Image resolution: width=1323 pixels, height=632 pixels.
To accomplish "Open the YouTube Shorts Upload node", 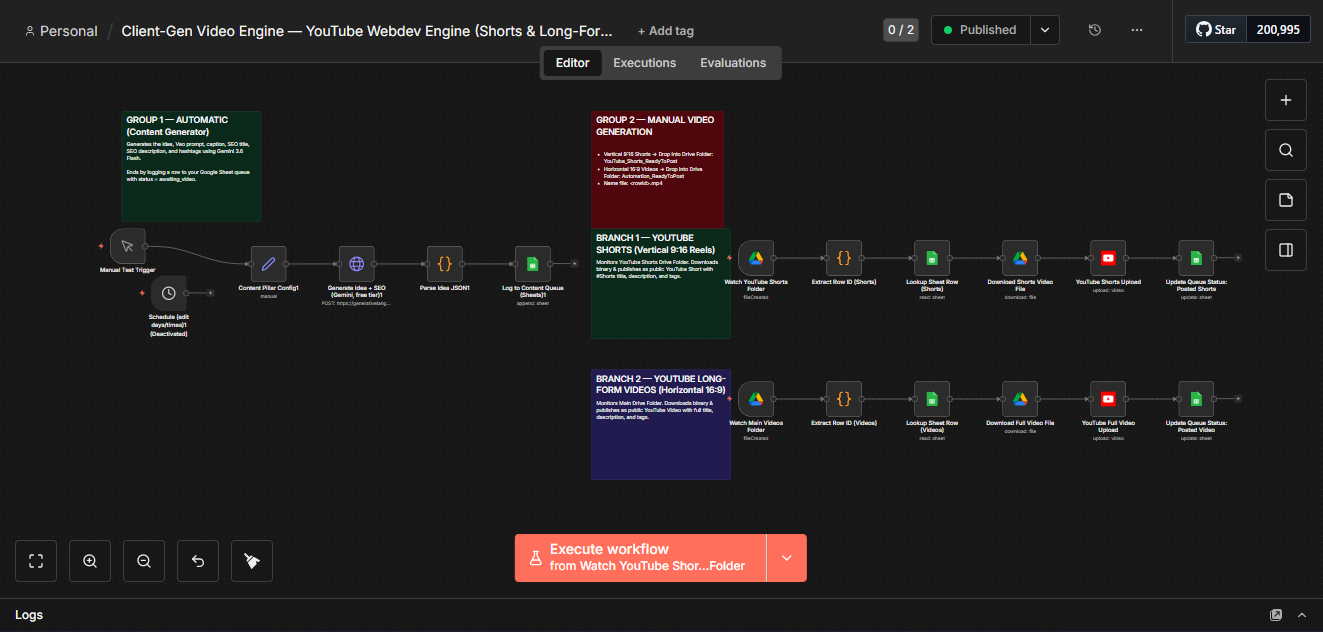I will (x=1108, y=258).
